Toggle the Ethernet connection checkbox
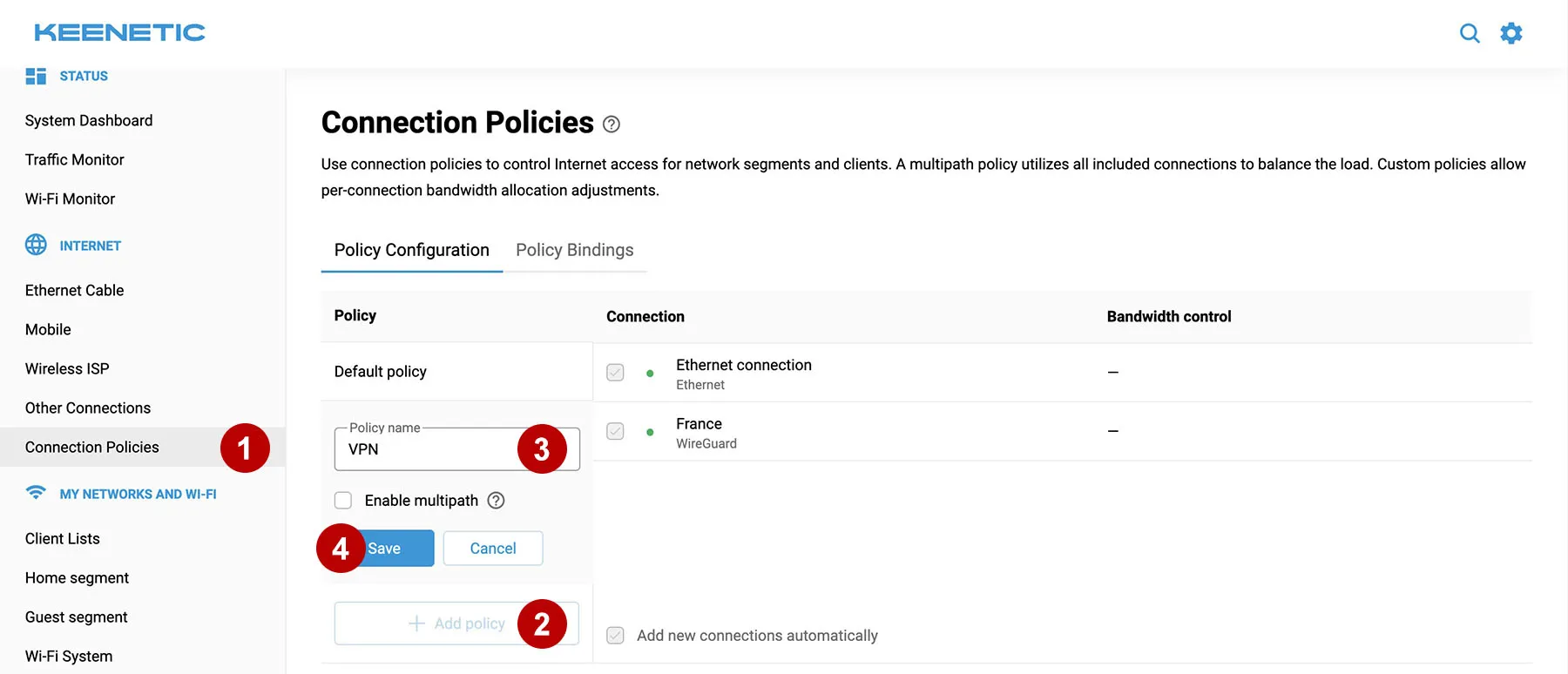Image resolution: width=1568 pixels, height=674 pixels. [615, 373]
